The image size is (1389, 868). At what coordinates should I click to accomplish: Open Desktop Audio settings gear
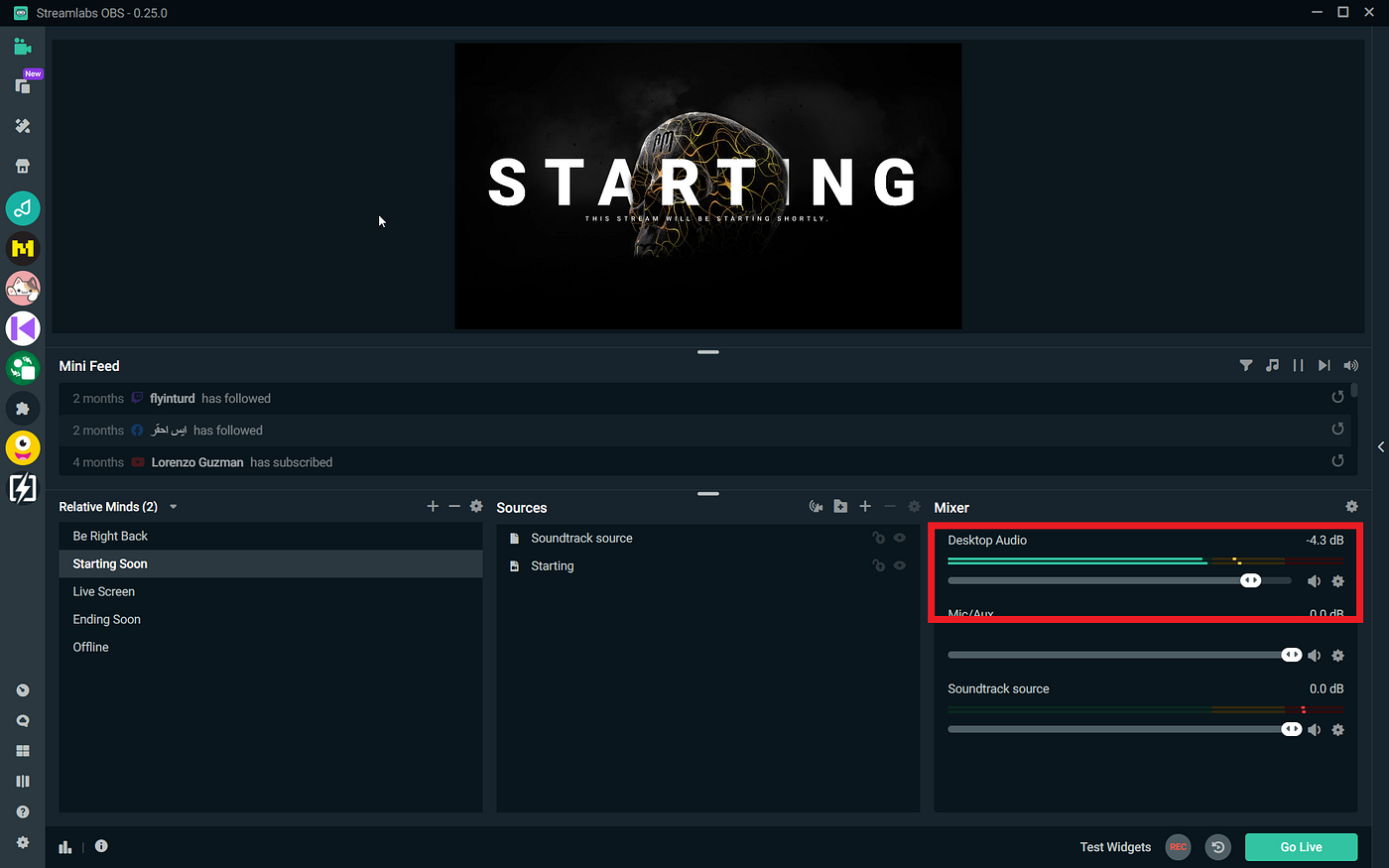pos(1337,581)
